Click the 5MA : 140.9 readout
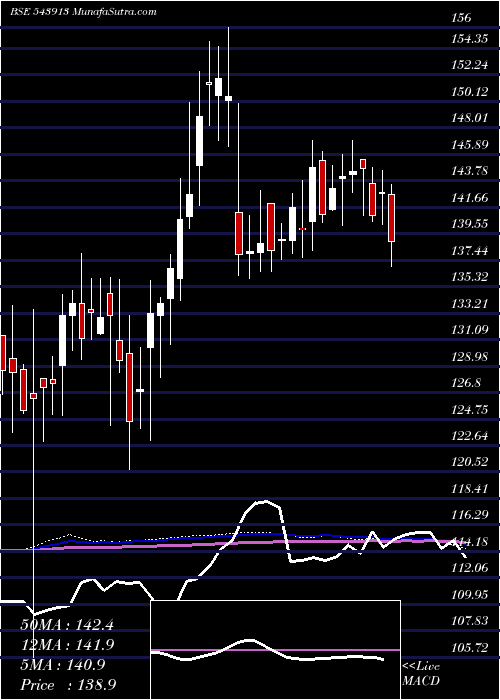 click(x=62, y=665)
